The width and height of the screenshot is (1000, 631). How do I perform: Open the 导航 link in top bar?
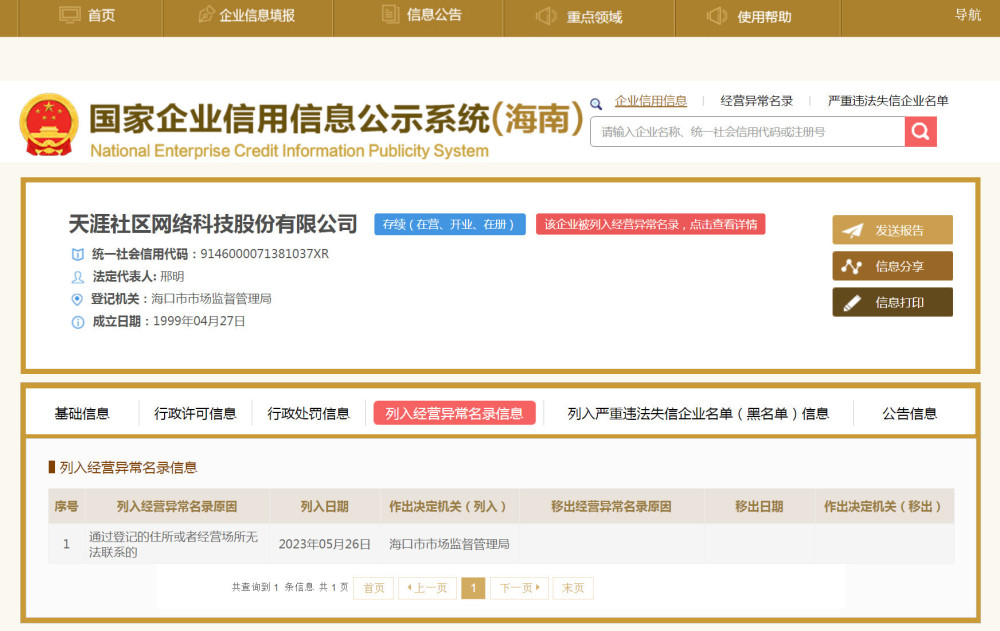coord(967,15)
